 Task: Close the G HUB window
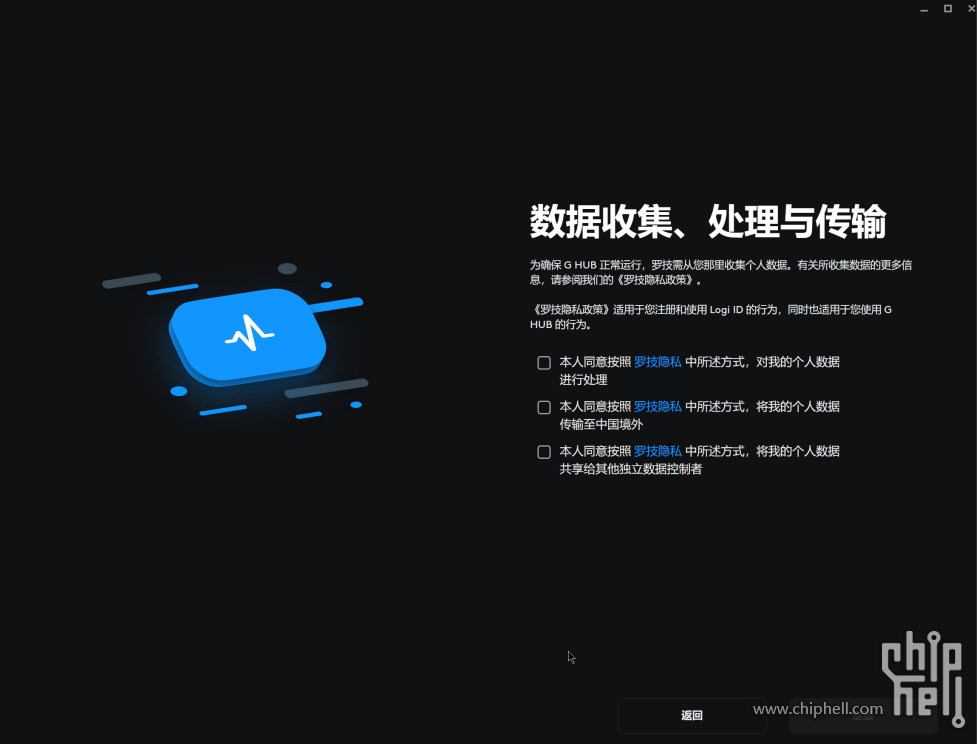[971, 9]
